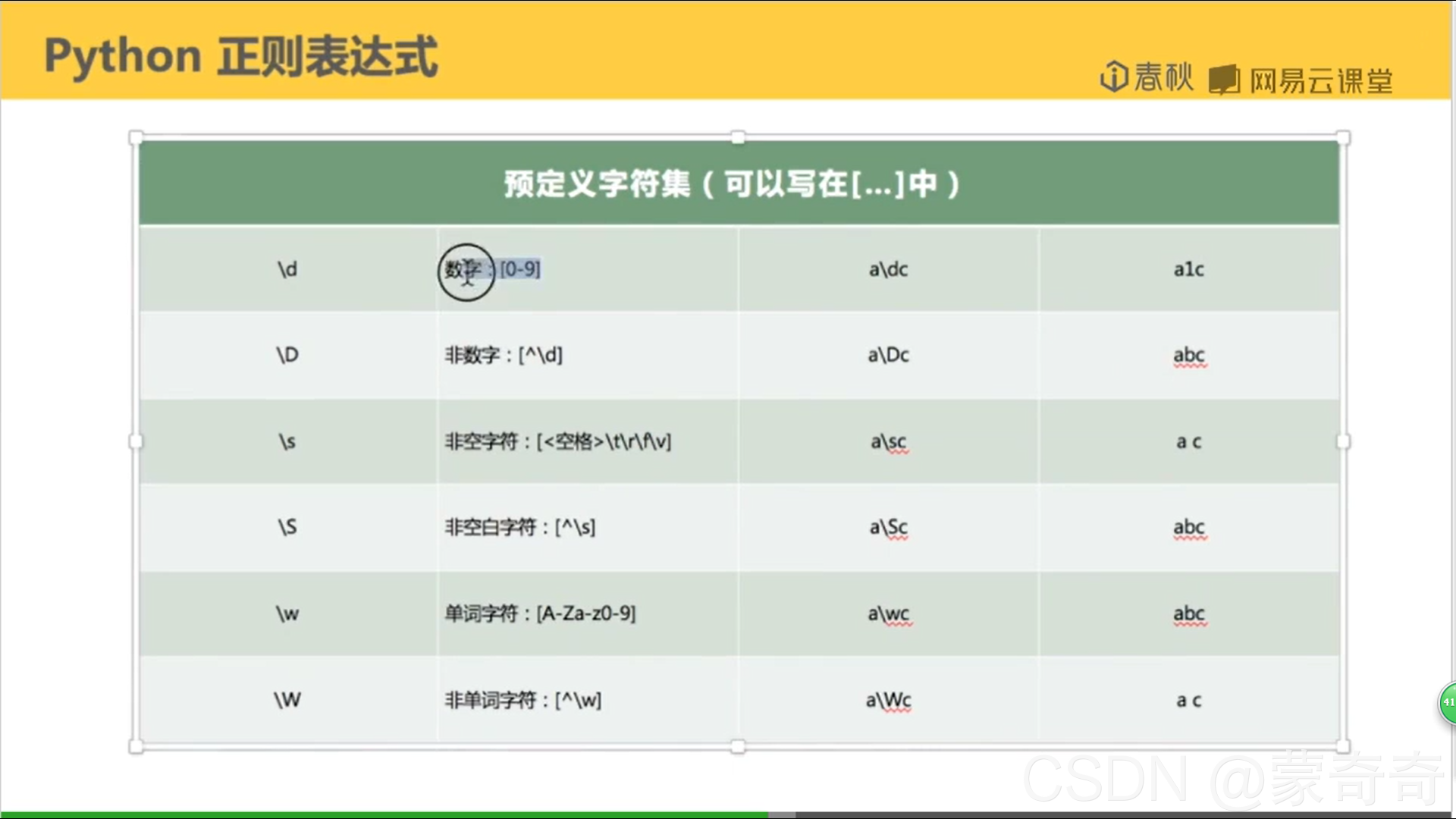
Task: Click the a\dc example cell
Action: click(x=887, y=270)
